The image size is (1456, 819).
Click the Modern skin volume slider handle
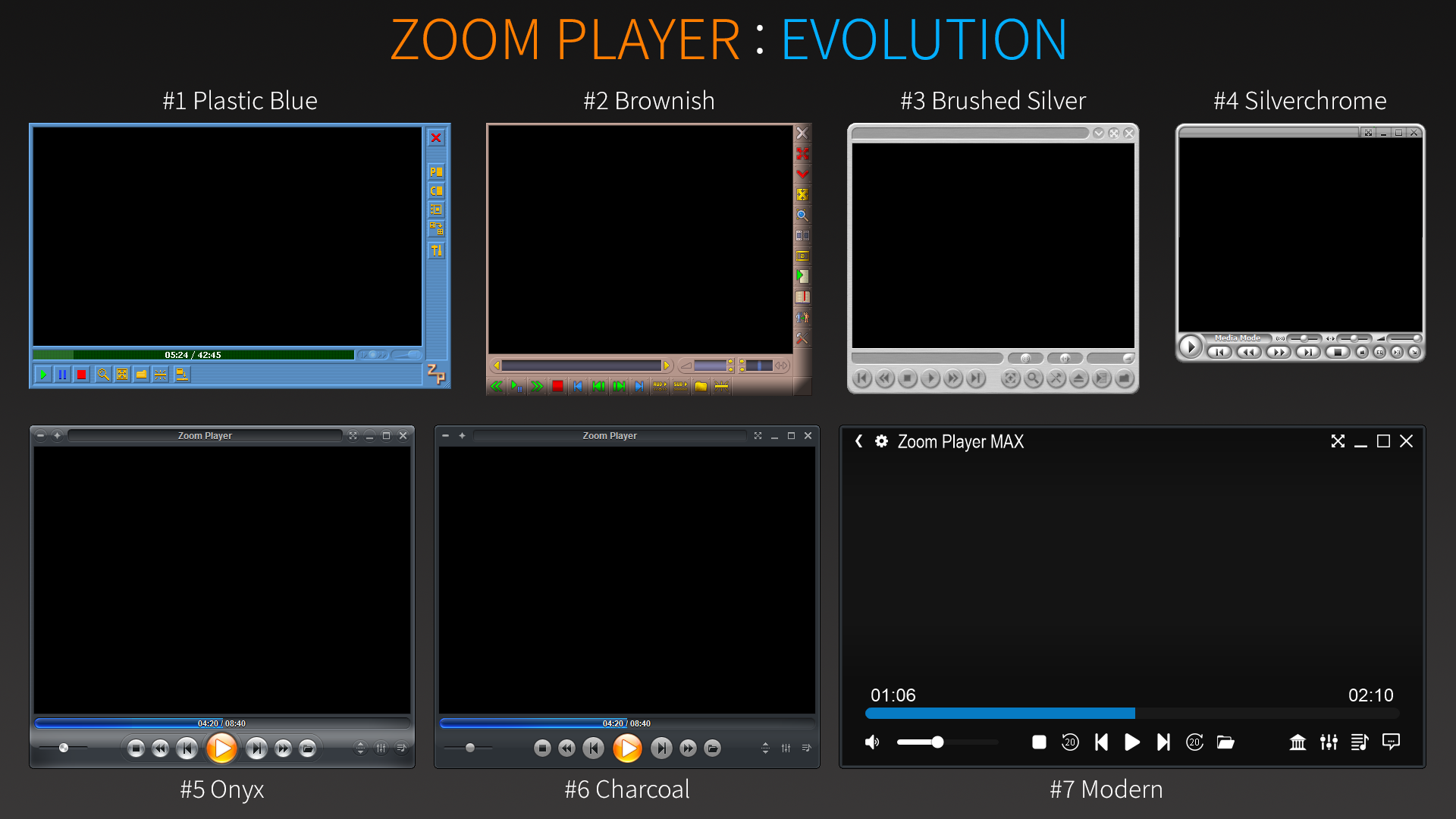pyautogui.click(x=938, y=742)
